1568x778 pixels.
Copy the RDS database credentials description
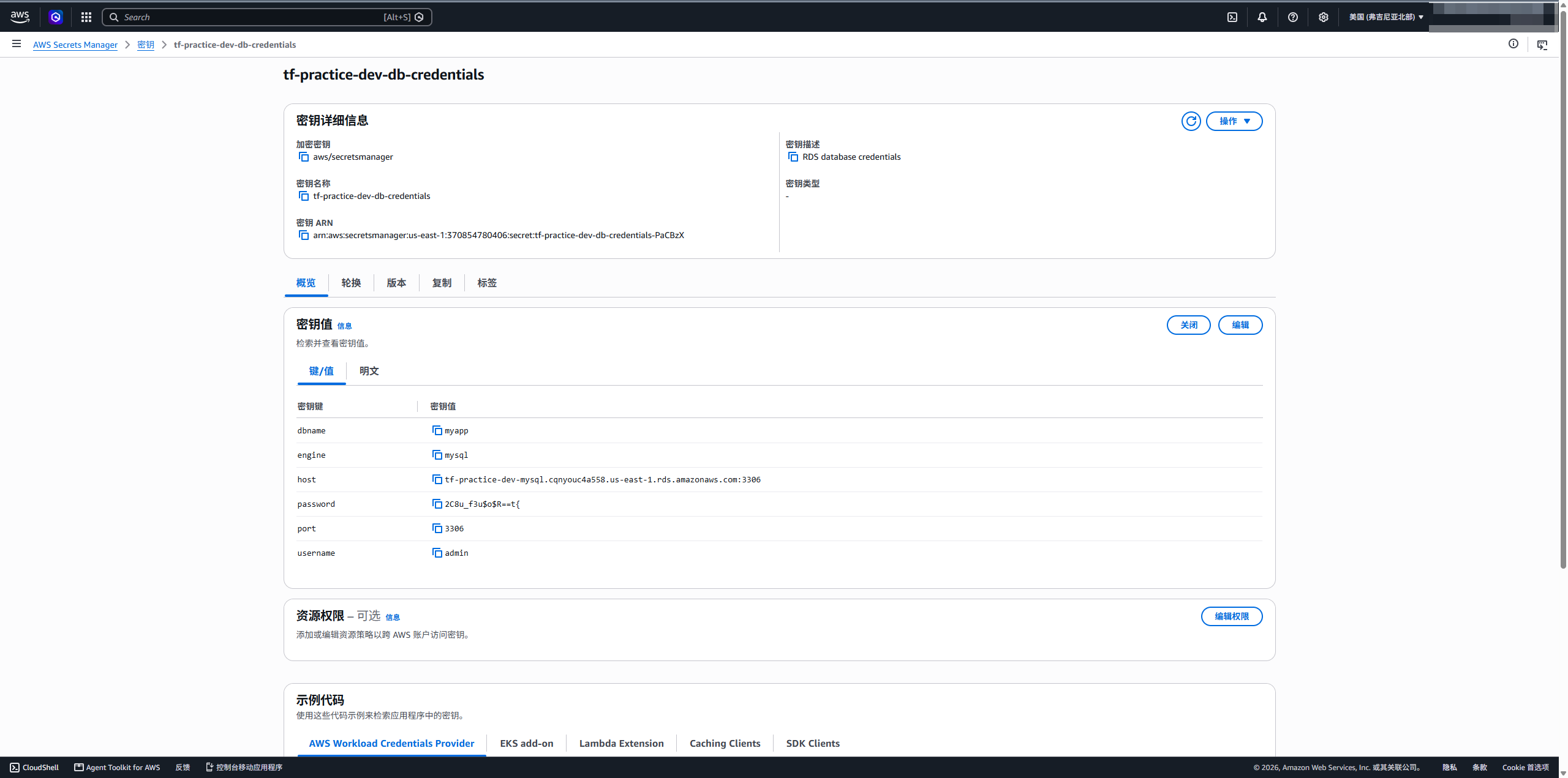pyautogui.click(x=793, y=157)
